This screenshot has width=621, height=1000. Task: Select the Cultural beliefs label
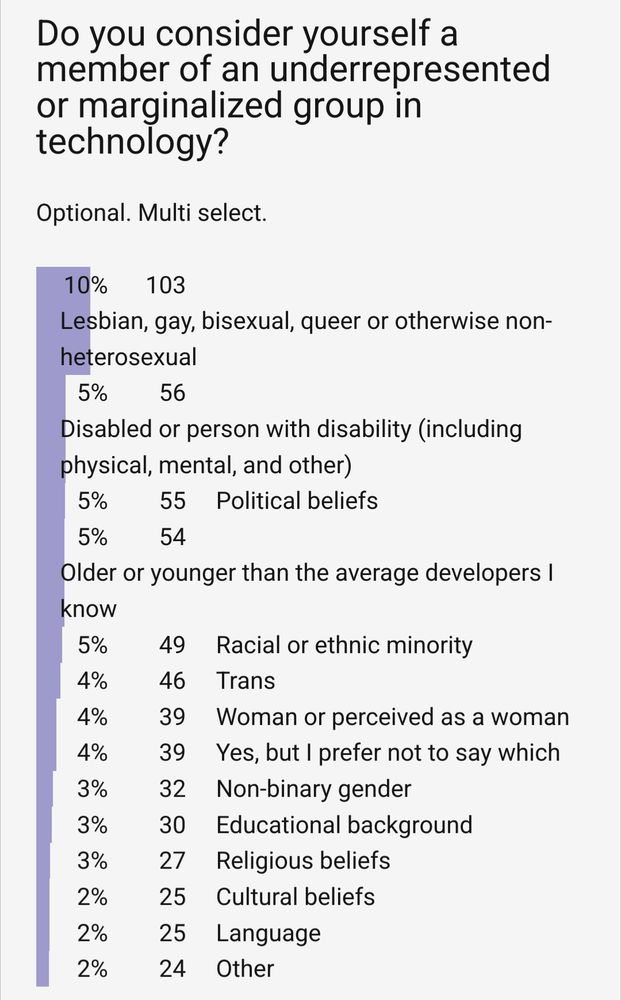(x=295, y=897)
